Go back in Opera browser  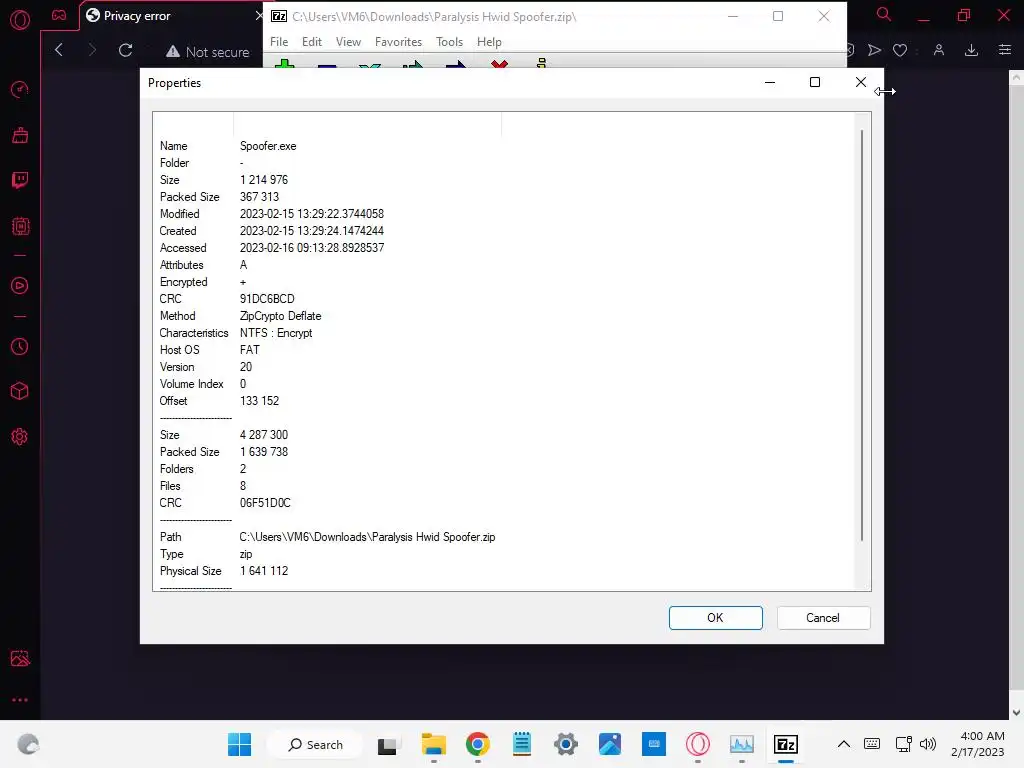click(x=59, y=50)
